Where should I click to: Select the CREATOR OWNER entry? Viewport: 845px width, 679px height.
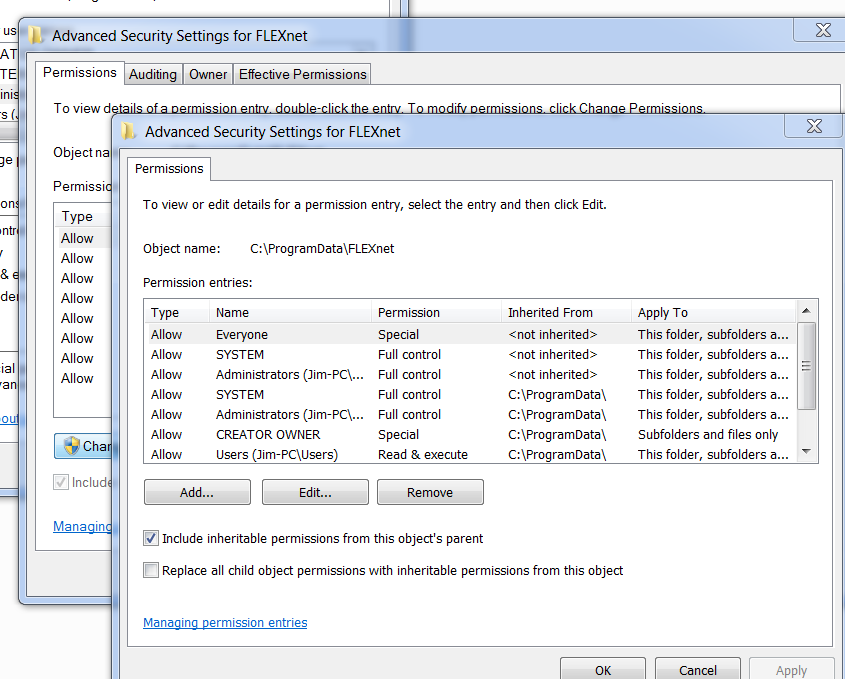[470, 434]
